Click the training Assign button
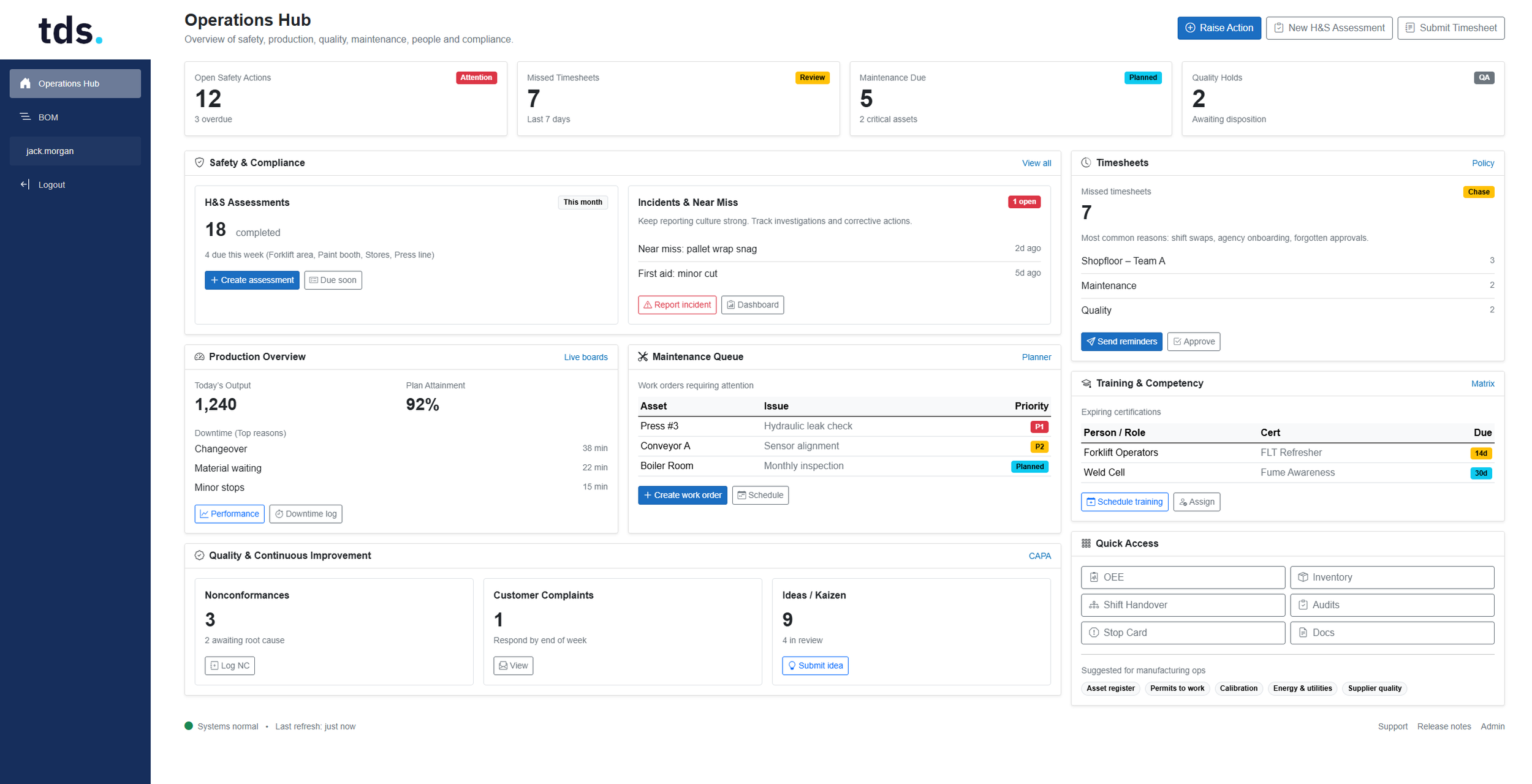The width and height of the screenshot is (1532, 784). tap(1196, 502)
